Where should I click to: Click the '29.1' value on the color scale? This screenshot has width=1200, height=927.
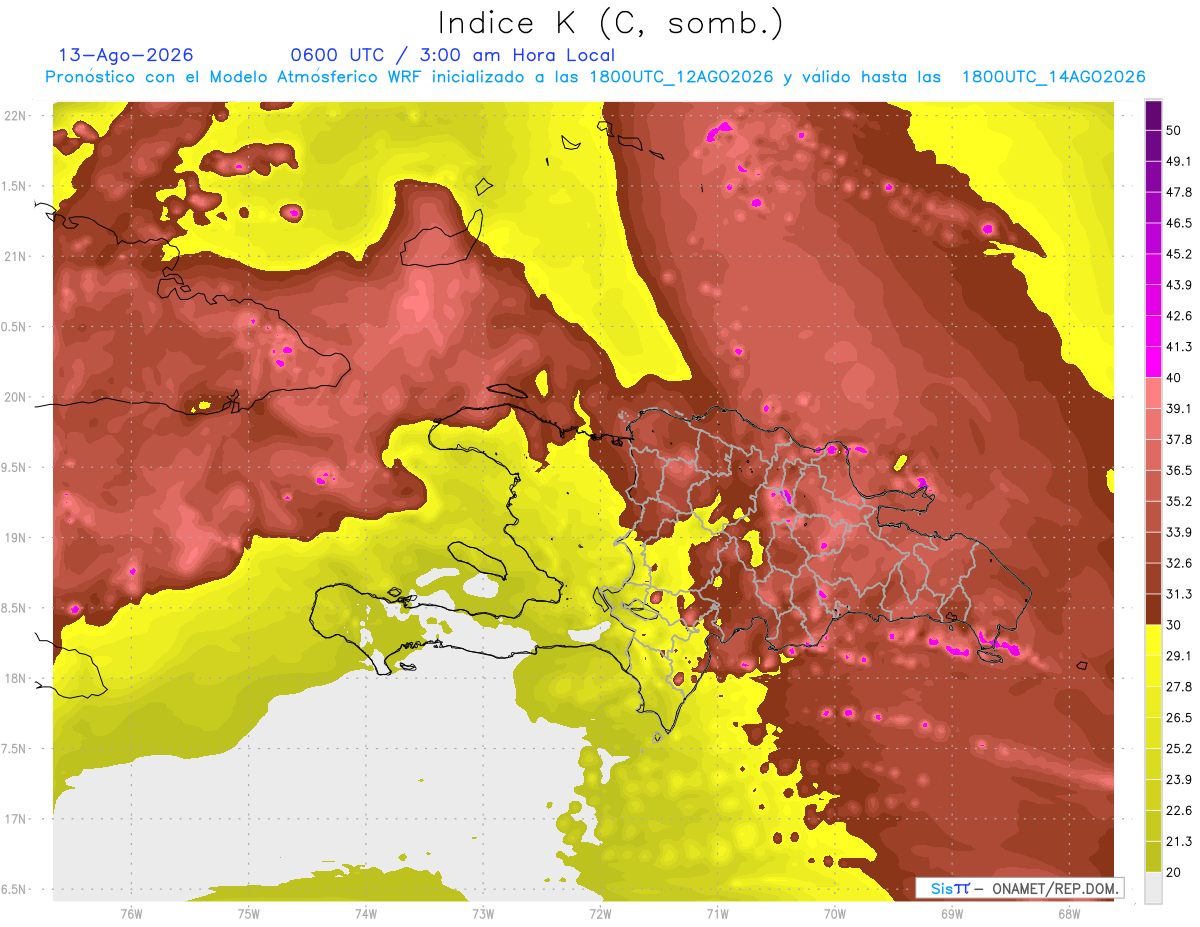[x=1179, y=656]
